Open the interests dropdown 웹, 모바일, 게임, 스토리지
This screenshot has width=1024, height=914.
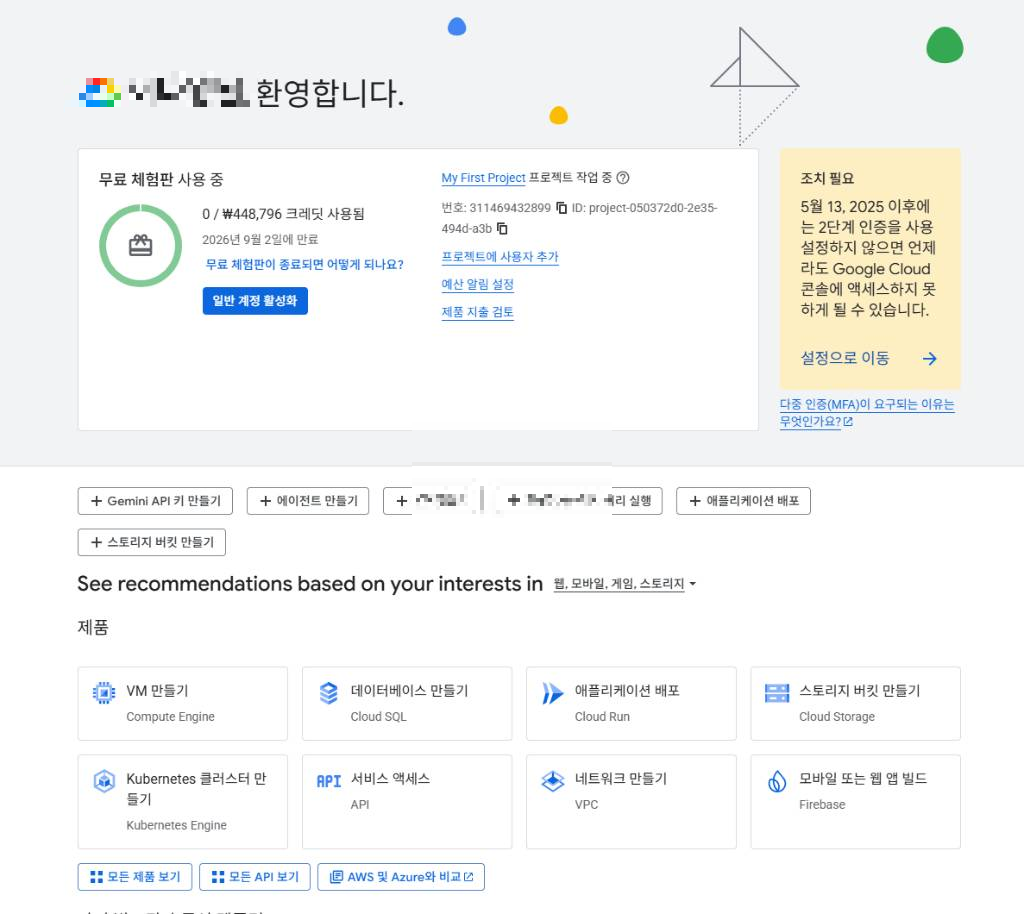click(x=624, y=584)
